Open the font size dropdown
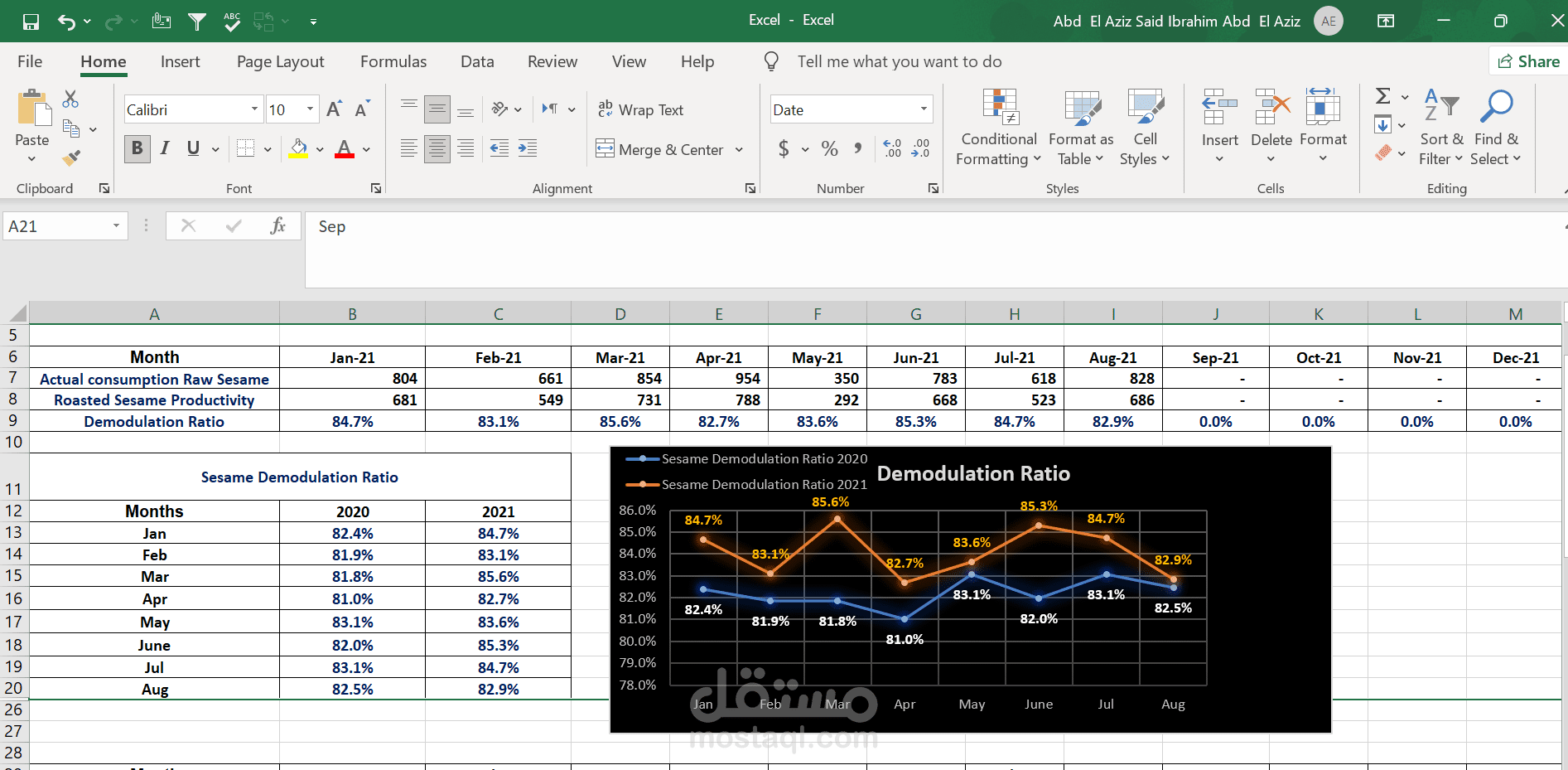Screen dimensions: 1568x770 pos(311,109)
